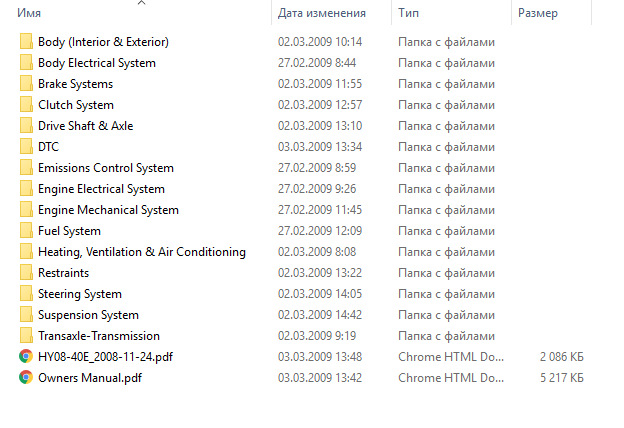Select the Emissions Control System row

coord(105,168)
